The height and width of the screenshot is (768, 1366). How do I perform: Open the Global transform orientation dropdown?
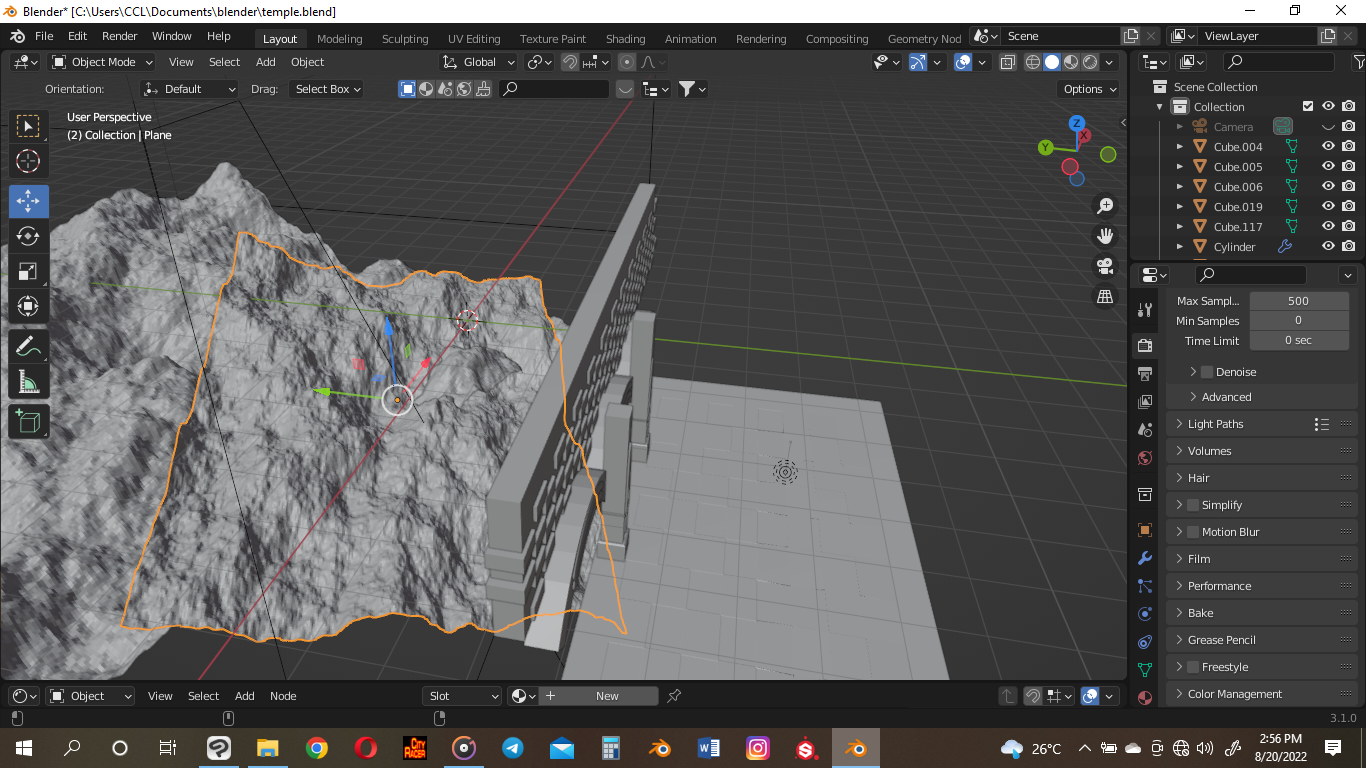pyautogui.click(x=479, y=62)
